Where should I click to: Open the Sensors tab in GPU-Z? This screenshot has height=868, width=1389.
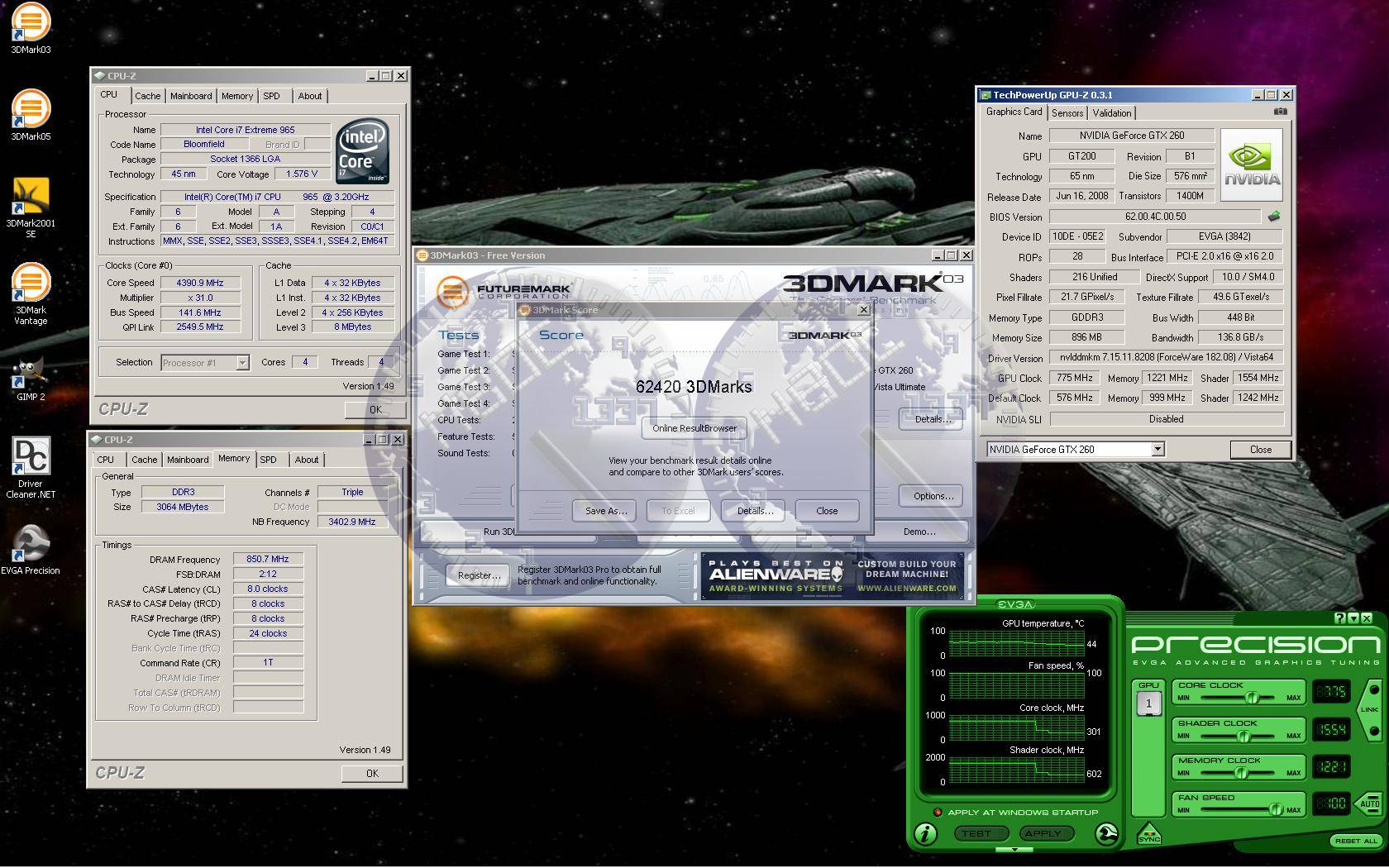[x=1067, y=113]
